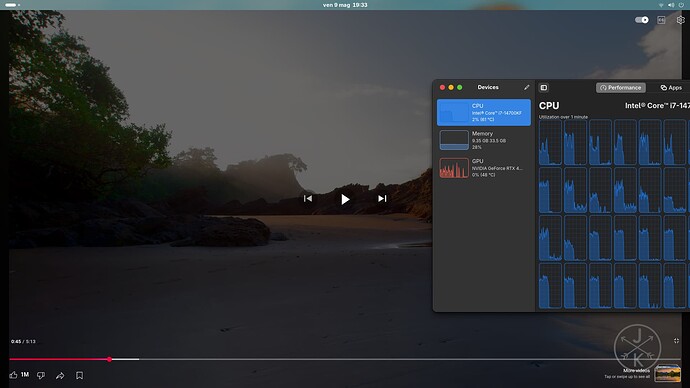This screenshot has height=388, width=690.
Task: Switch to the Apps tab
Action: (x=671, y=88)
